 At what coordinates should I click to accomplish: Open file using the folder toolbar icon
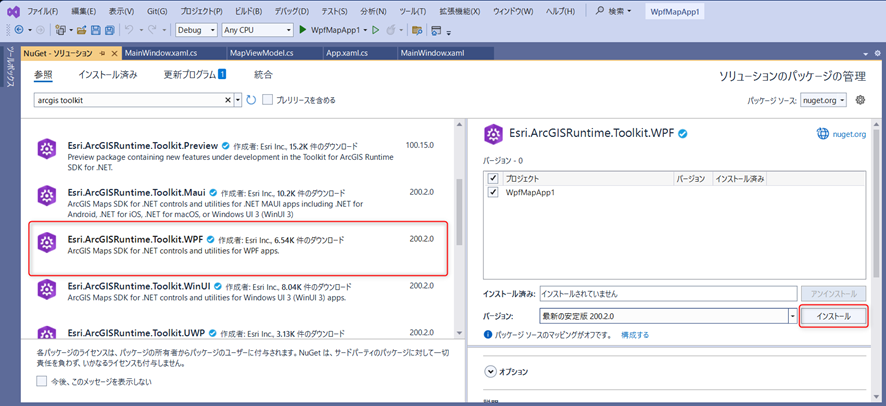(82, 30)
